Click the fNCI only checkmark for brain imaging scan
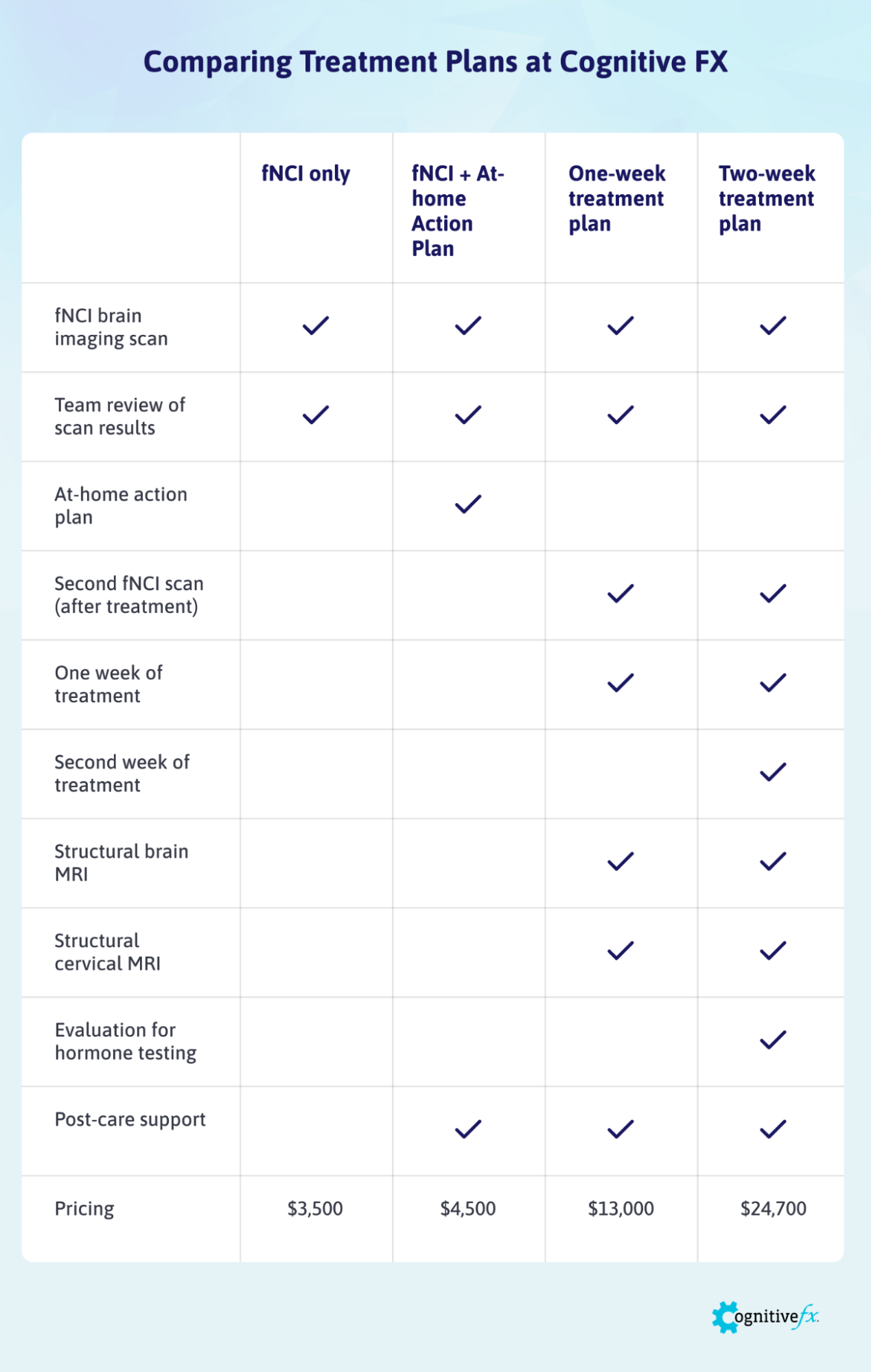 tap(316, 325)
